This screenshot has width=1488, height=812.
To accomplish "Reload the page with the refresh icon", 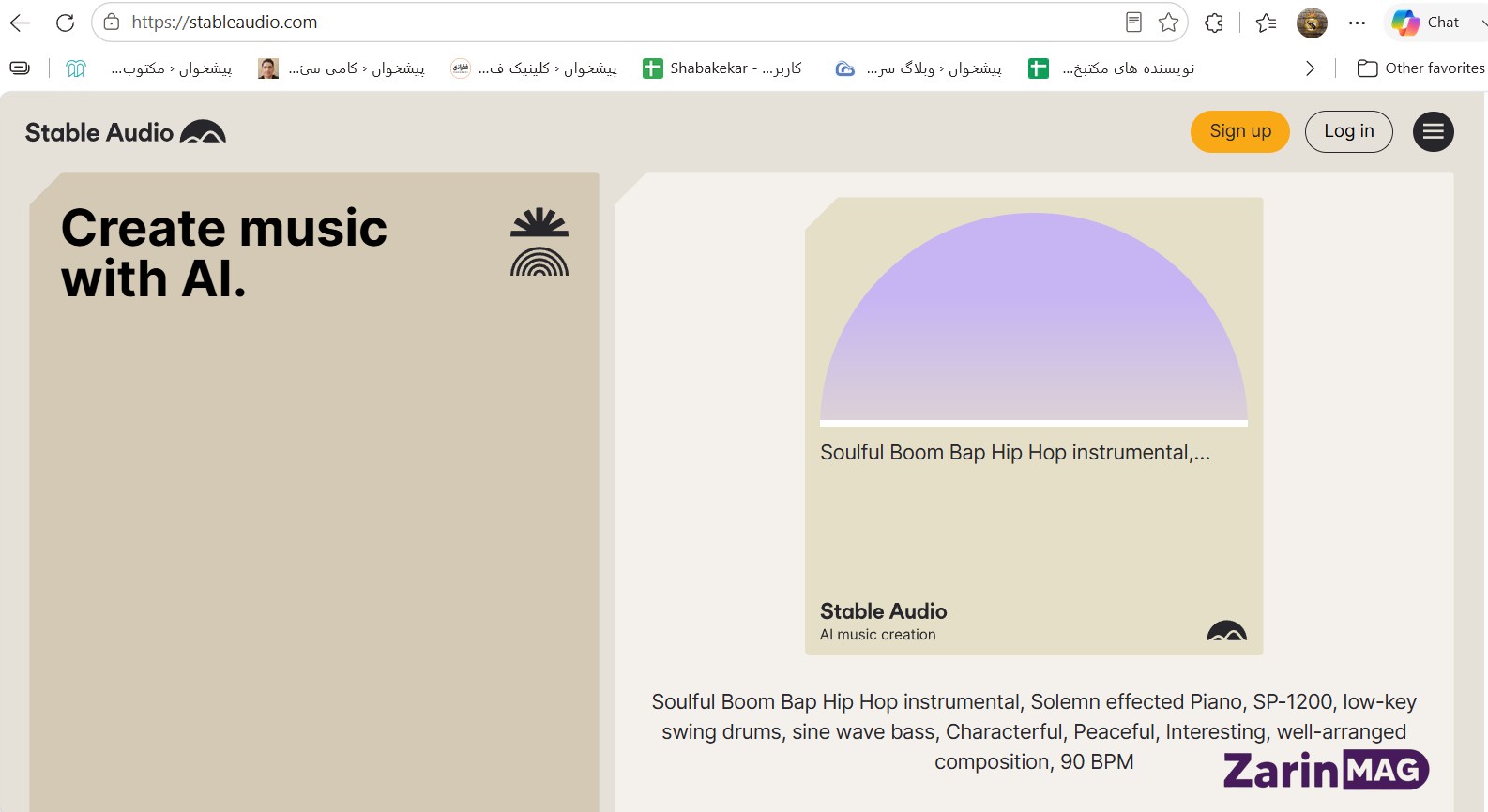I will click(65, 23).
